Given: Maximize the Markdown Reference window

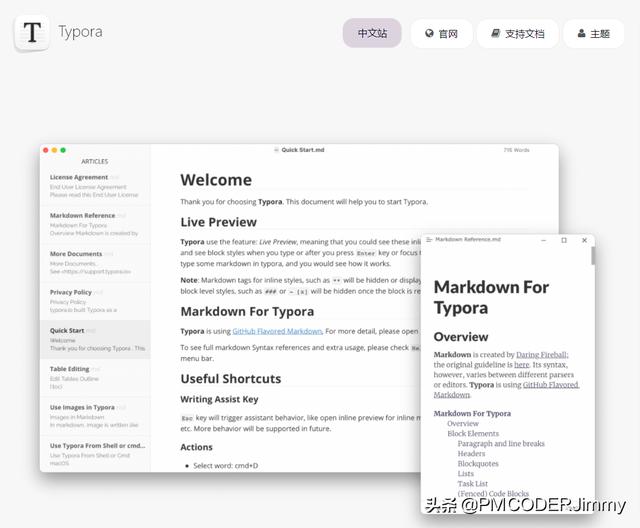Looking at the screenshot, I should [x=564, y=240].
